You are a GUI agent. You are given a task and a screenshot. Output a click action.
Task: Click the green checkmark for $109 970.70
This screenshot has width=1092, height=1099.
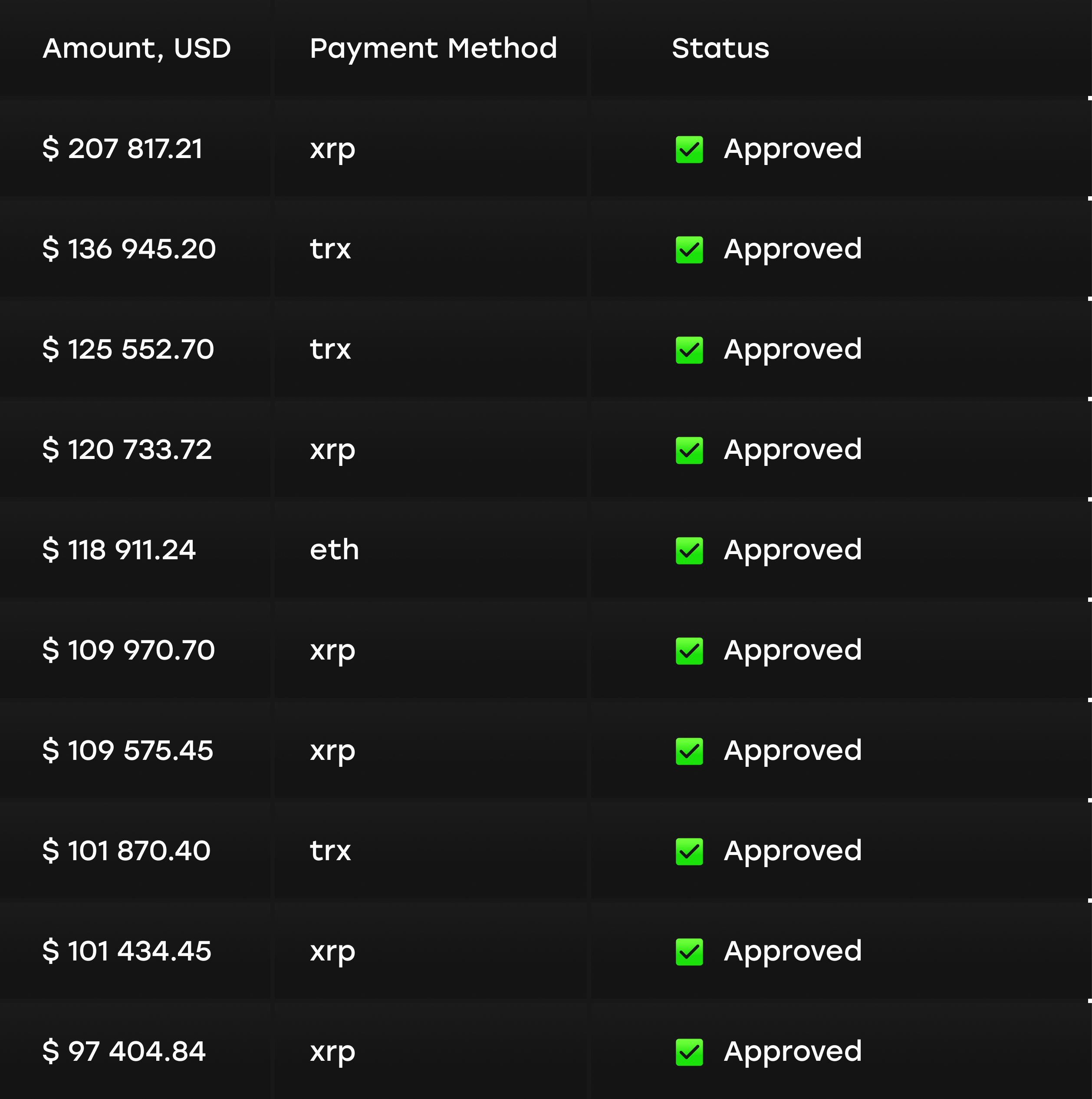(689, 651)
